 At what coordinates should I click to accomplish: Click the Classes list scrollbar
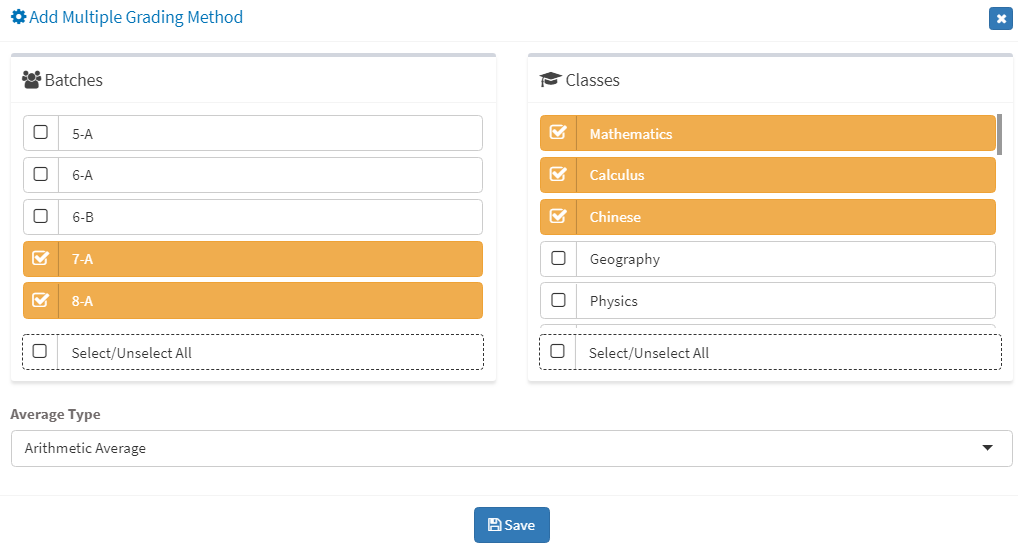pyautogui.click(x=999, y=134)
